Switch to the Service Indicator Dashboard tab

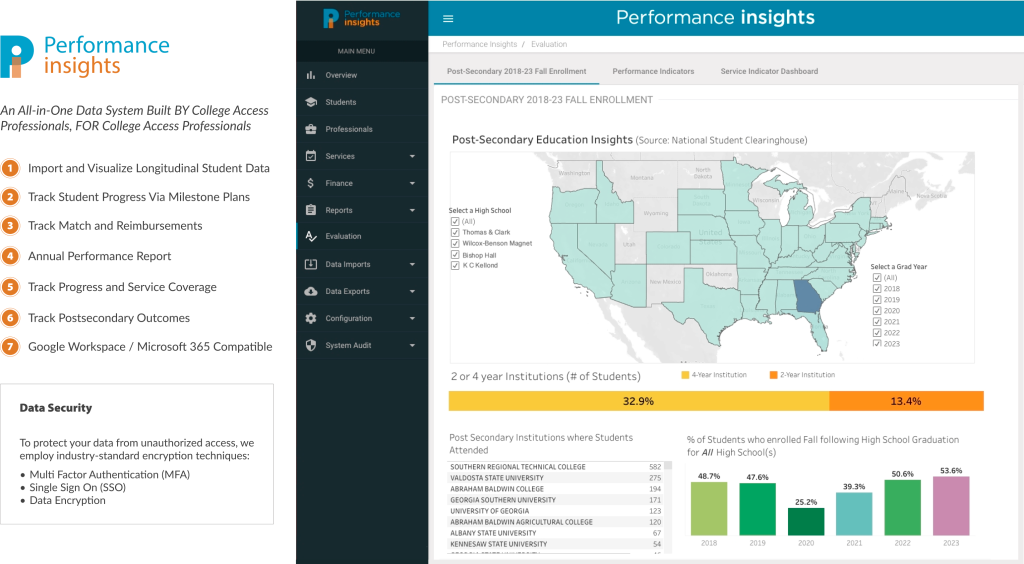pos(769,71)
